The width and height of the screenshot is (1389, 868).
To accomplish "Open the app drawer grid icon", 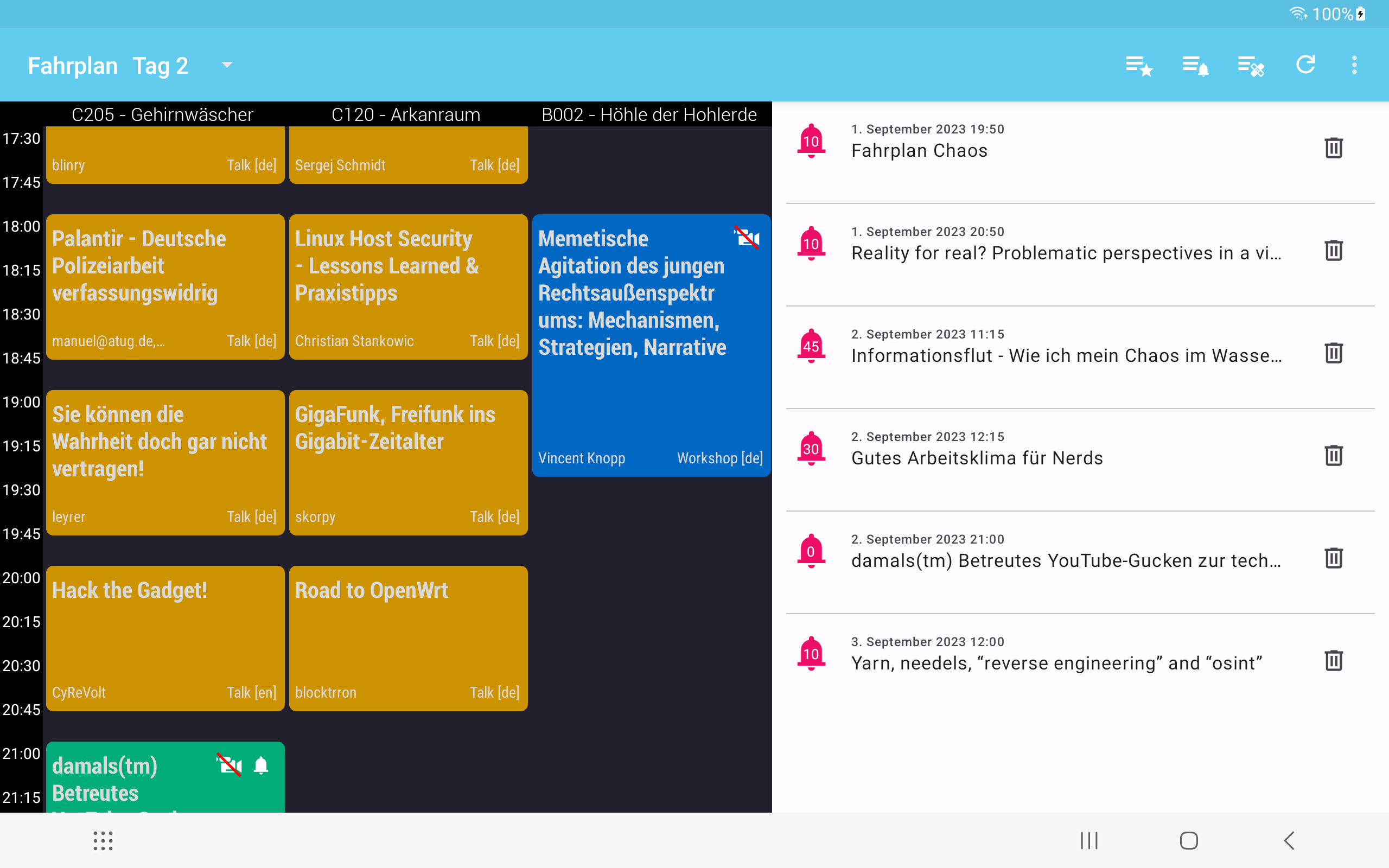I will [x=103, y=840].
